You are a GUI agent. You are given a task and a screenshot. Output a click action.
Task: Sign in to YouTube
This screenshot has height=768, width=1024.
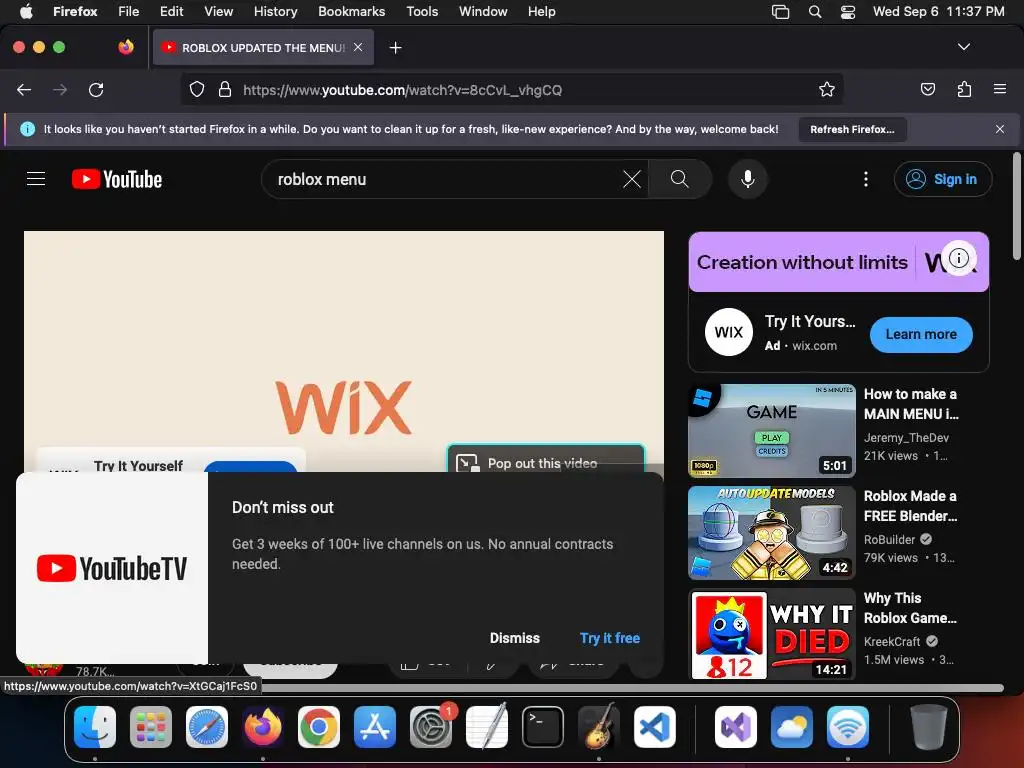[x=943, y=179]
